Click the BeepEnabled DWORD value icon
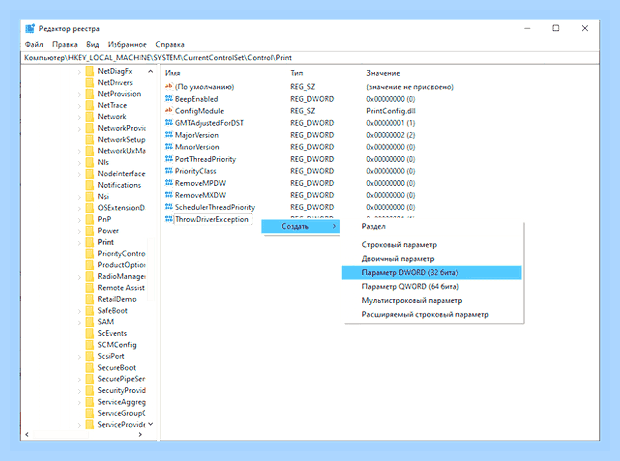The image size is (620, 461). pos(169,98)
